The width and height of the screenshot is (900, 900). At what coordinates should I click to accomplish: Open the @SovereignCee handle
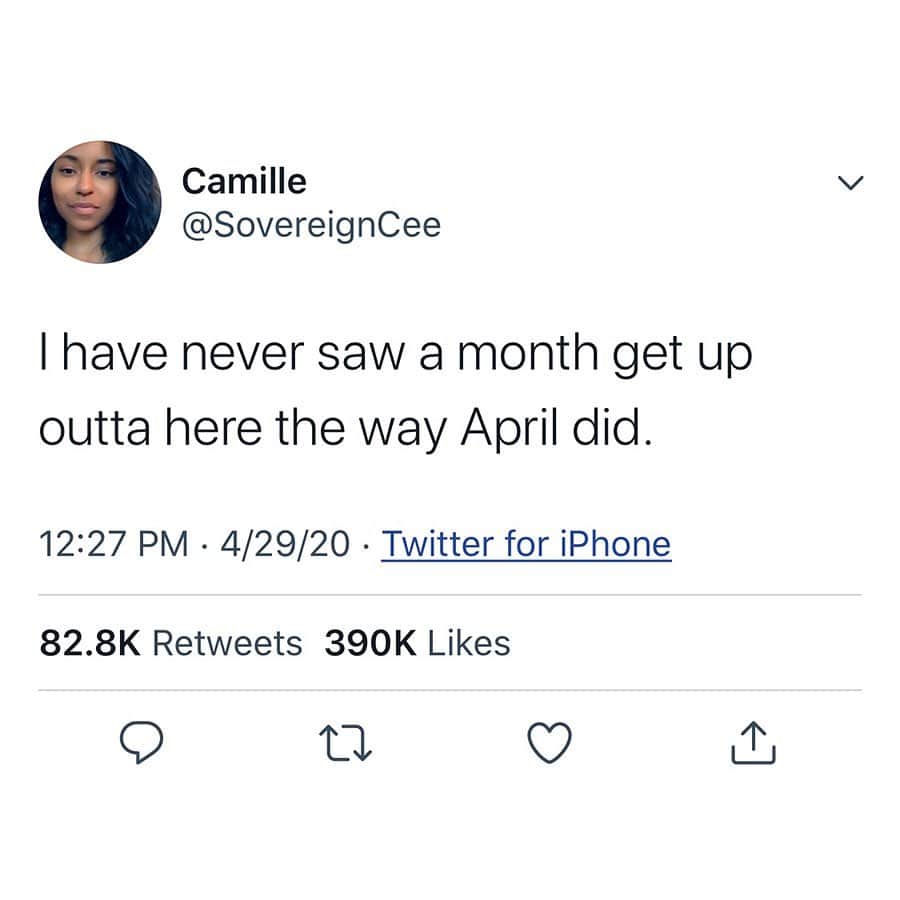tap(312, 225)
